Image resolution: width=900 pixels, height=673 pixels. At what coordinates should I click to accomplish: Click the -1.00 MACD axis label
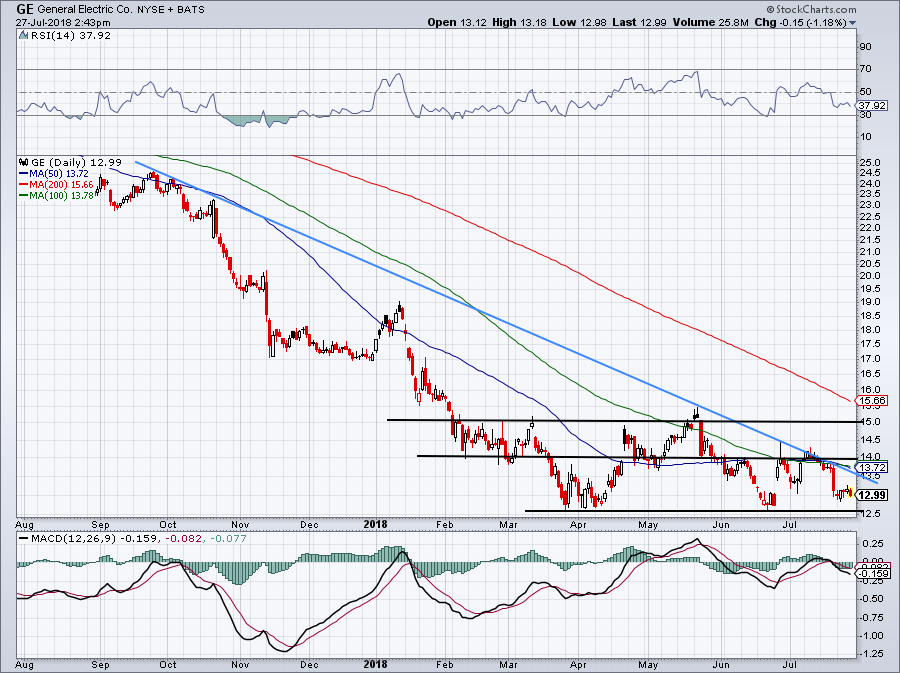tap(871, 636)
